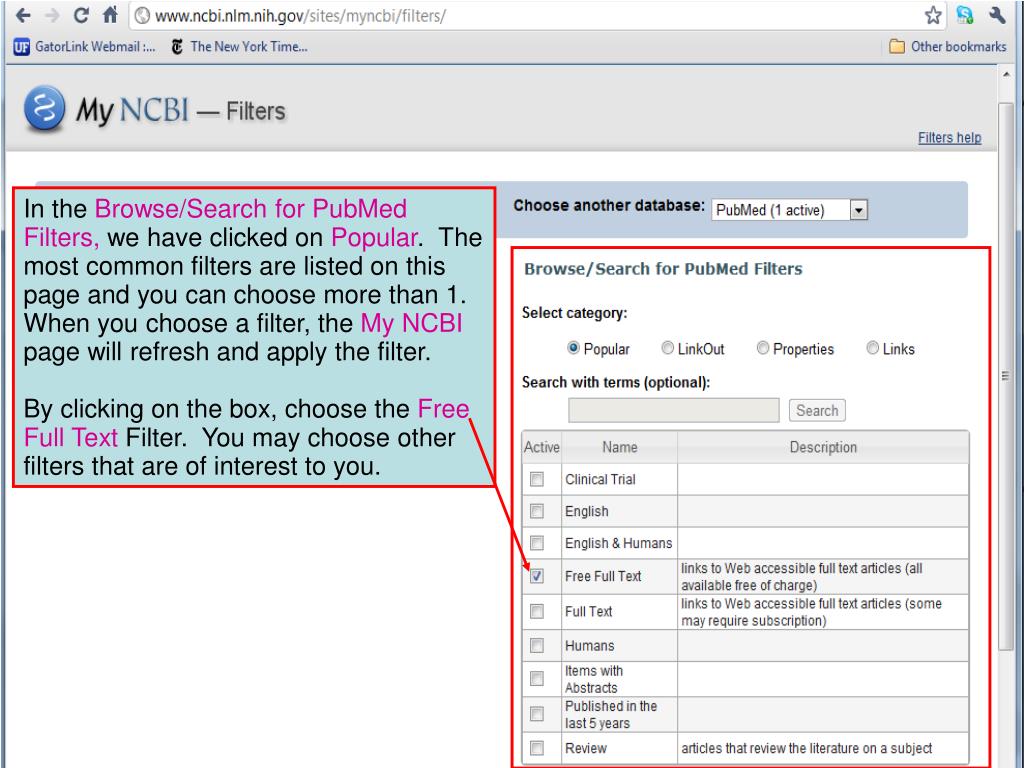Open the PubMed database dropdown
Screen dimensions: 1024x768
point(790,210)
